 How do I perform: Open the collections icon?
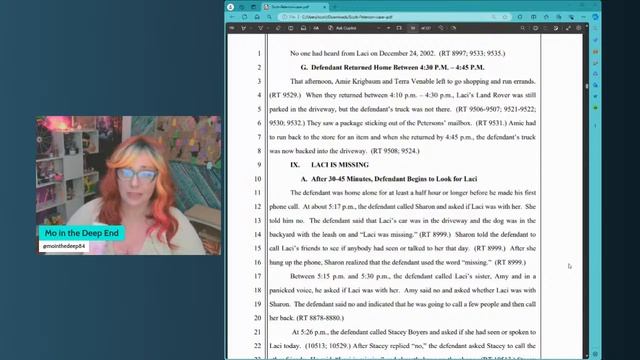(559, 17)
